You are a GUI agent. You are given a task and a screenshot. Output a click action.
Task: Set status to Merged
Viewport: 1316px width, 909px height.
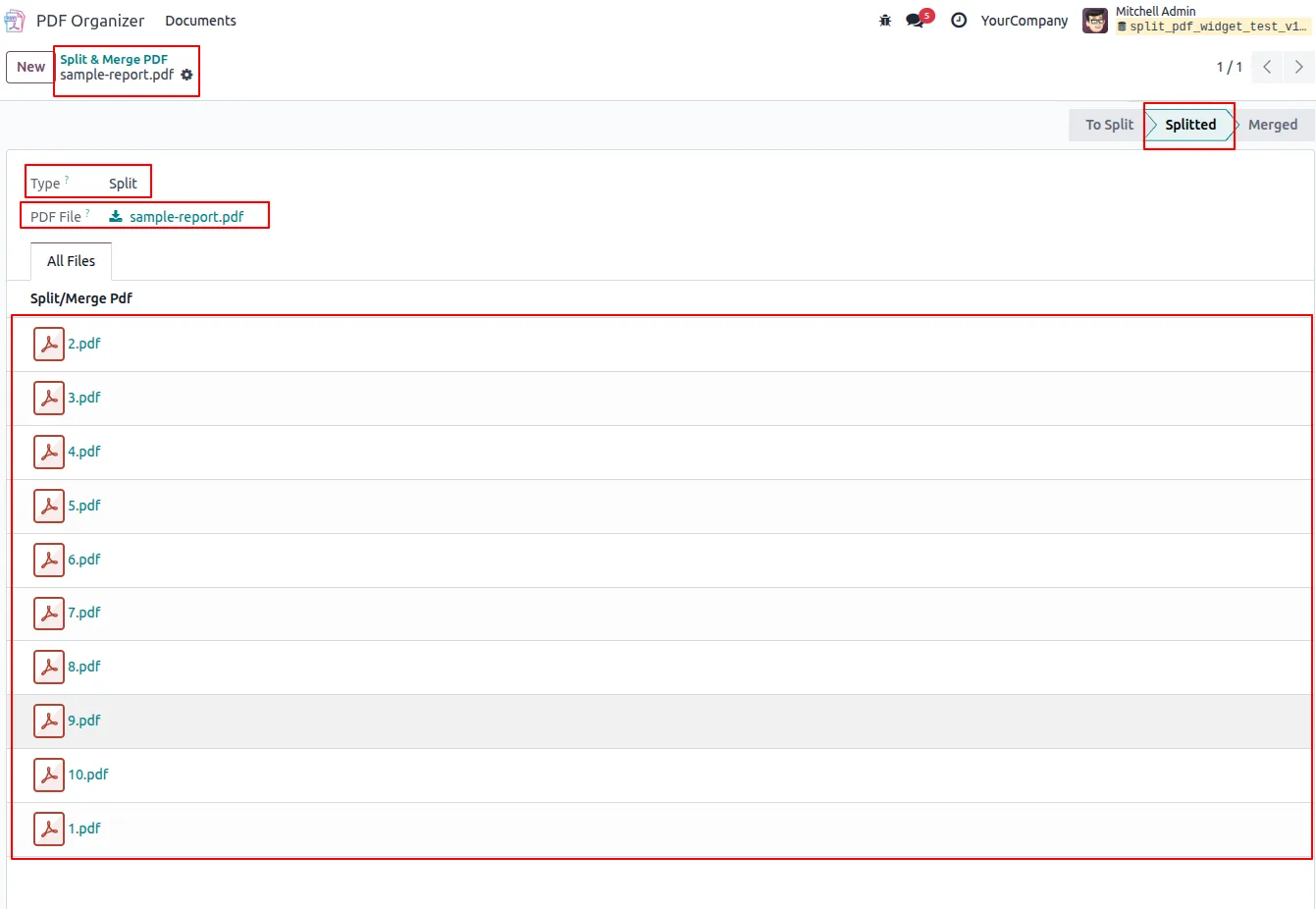(1273, 125)
